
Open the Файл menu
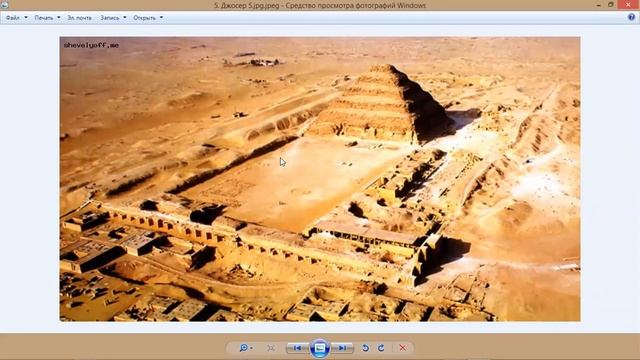(x=13, y=18)
